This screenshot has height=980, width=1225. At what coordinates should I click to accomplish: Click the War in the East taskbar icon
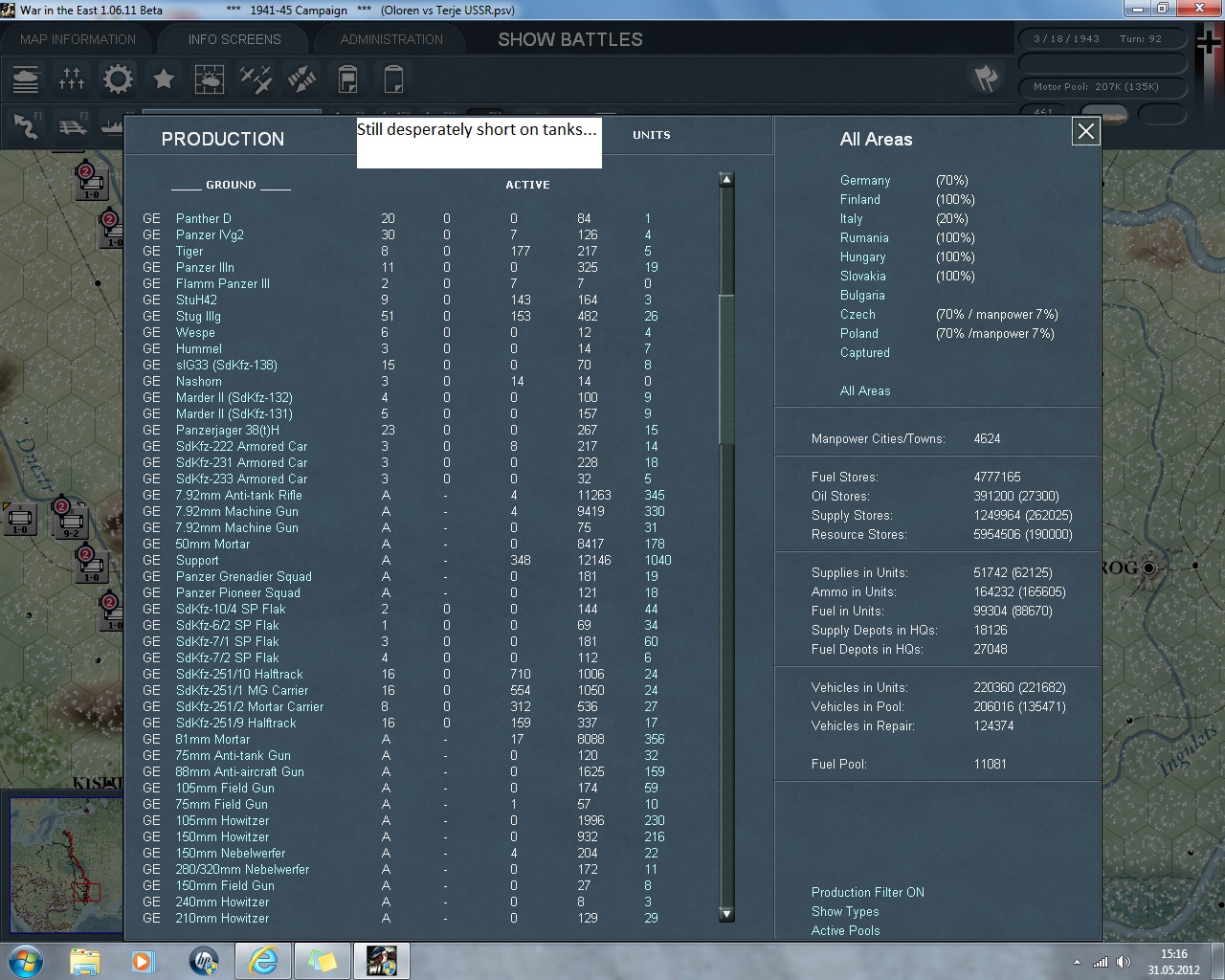tap(382, 961)
